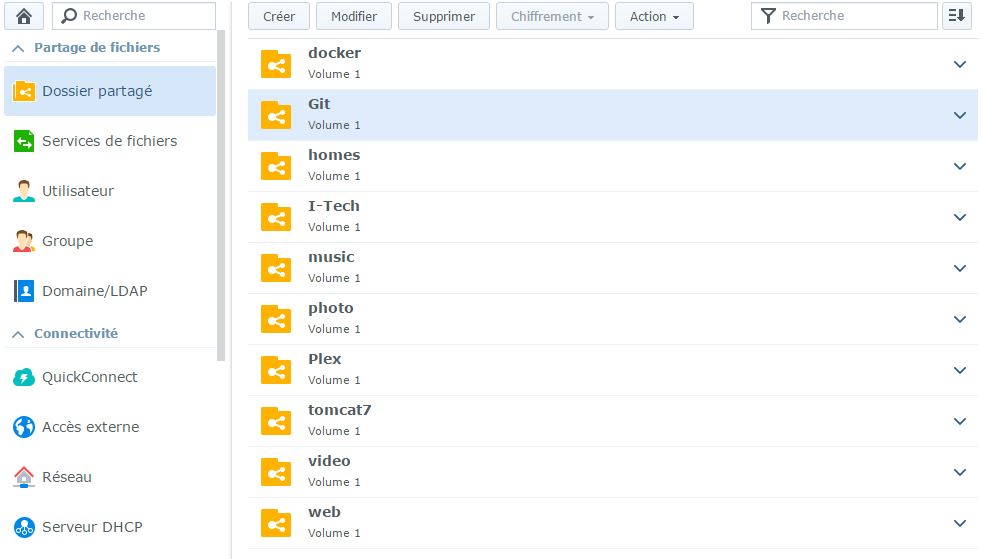Viewport: 983px width, 559px height.
Task: Click the Plex shared folder icon
Action: click(x=276, y=370)
